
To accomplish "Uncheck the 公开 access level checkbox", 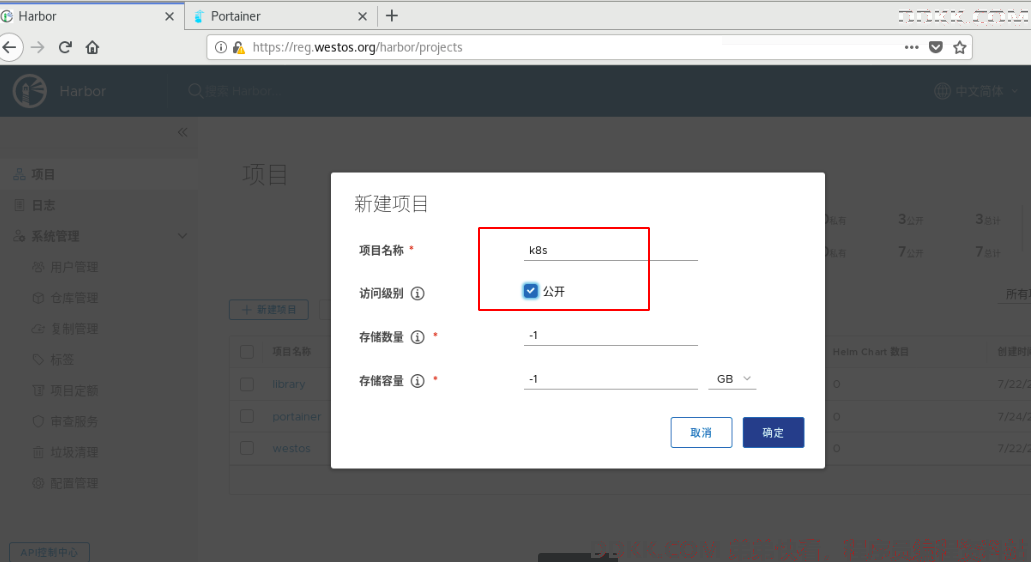I will coord(530,291).
